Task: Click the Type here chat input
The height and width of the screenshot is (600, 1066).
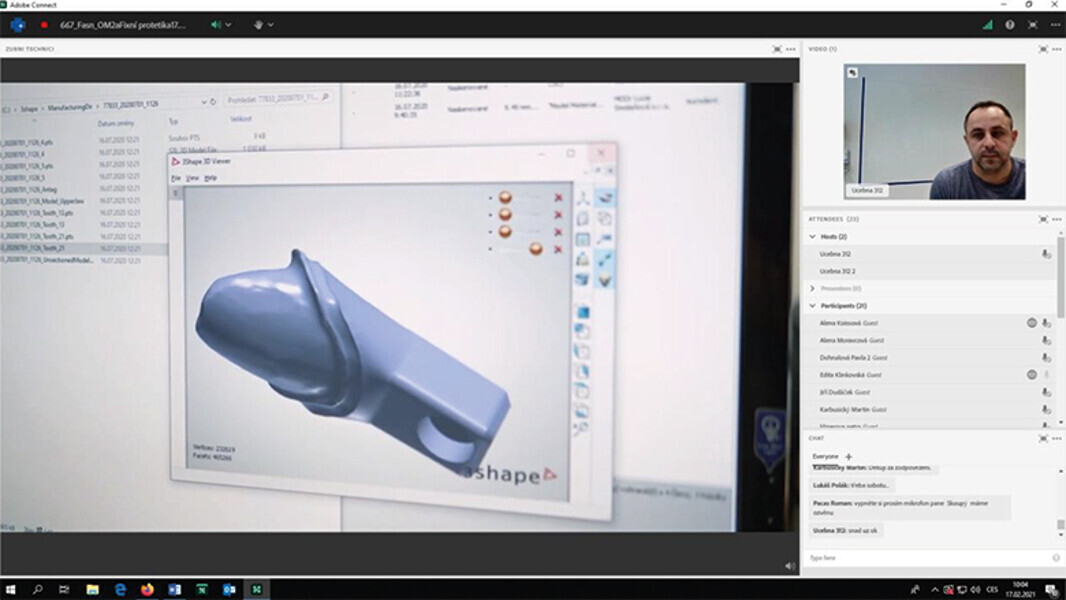Action: [x=925, y=557]
